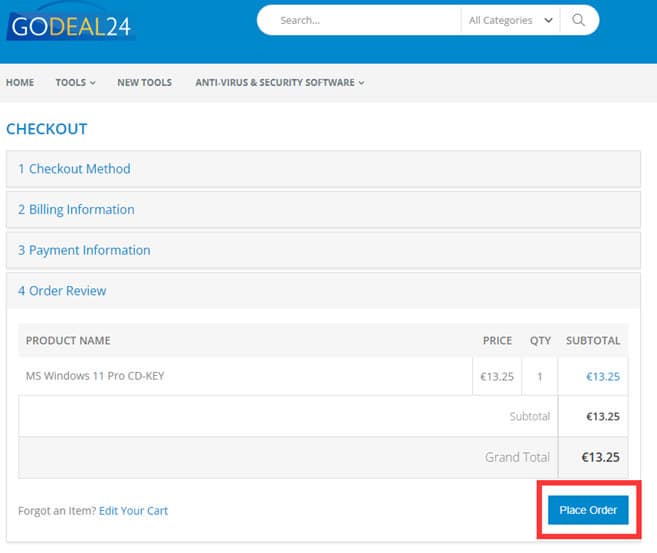Expand Anti-Virus & Security Software menu
The height and width of the screenshot is (553, 657).
coord(279,83)
